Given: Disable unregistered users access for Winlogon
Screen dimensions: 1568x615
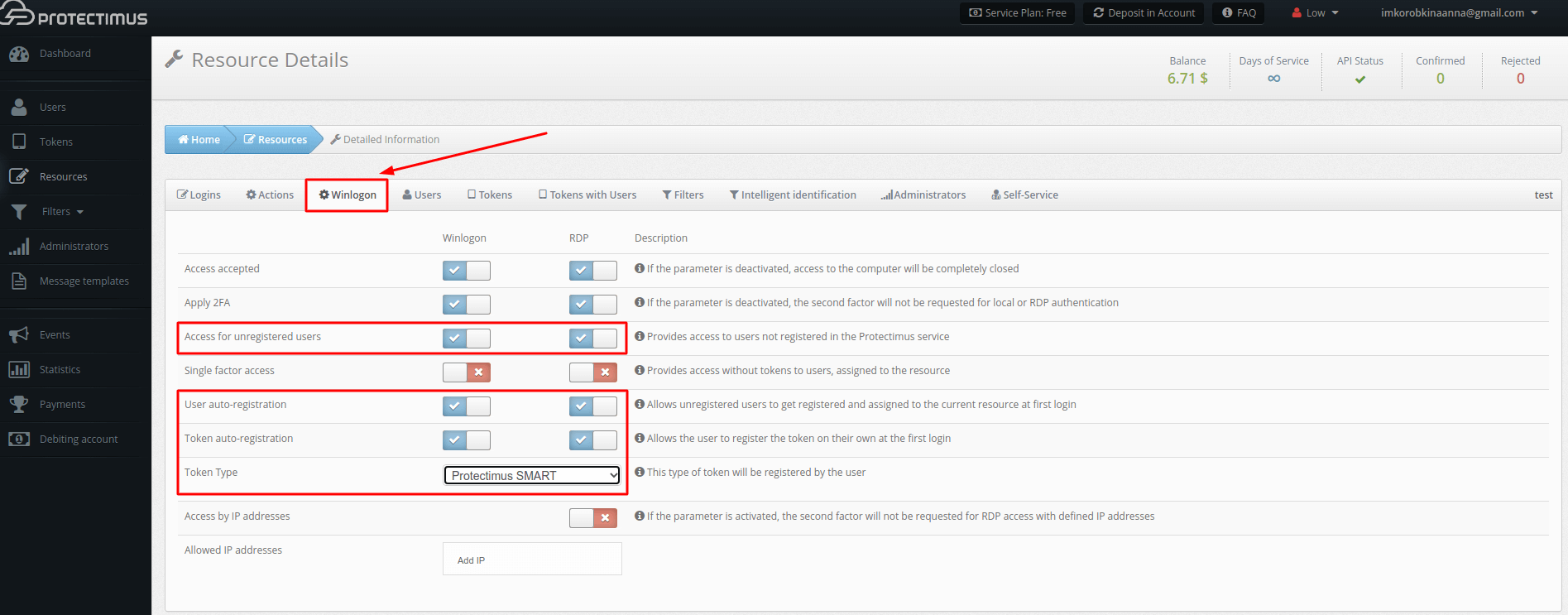Looking at the screenshot, I should (467, 339).
